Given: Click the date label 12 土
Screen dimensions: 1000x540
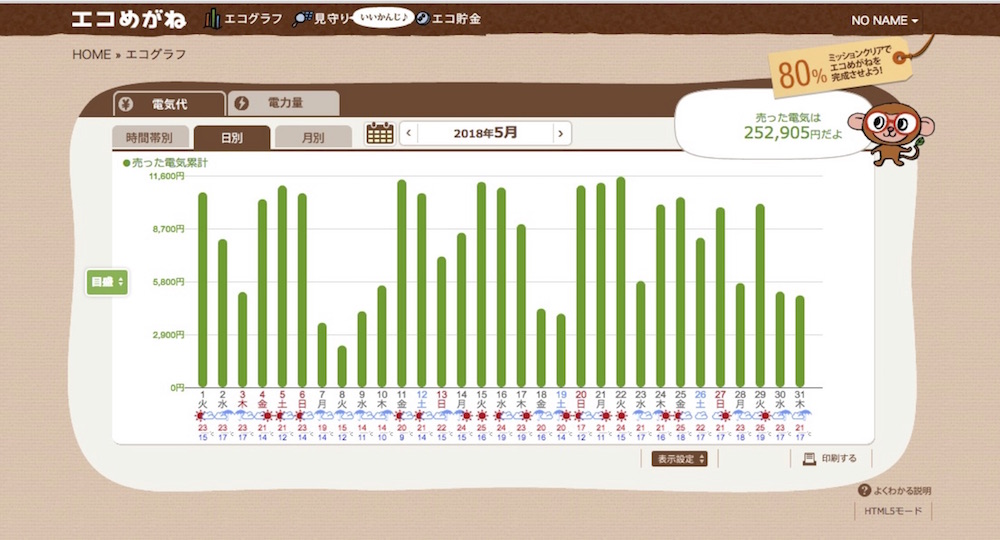Looking at the screenshot, I should coord(422,400).
